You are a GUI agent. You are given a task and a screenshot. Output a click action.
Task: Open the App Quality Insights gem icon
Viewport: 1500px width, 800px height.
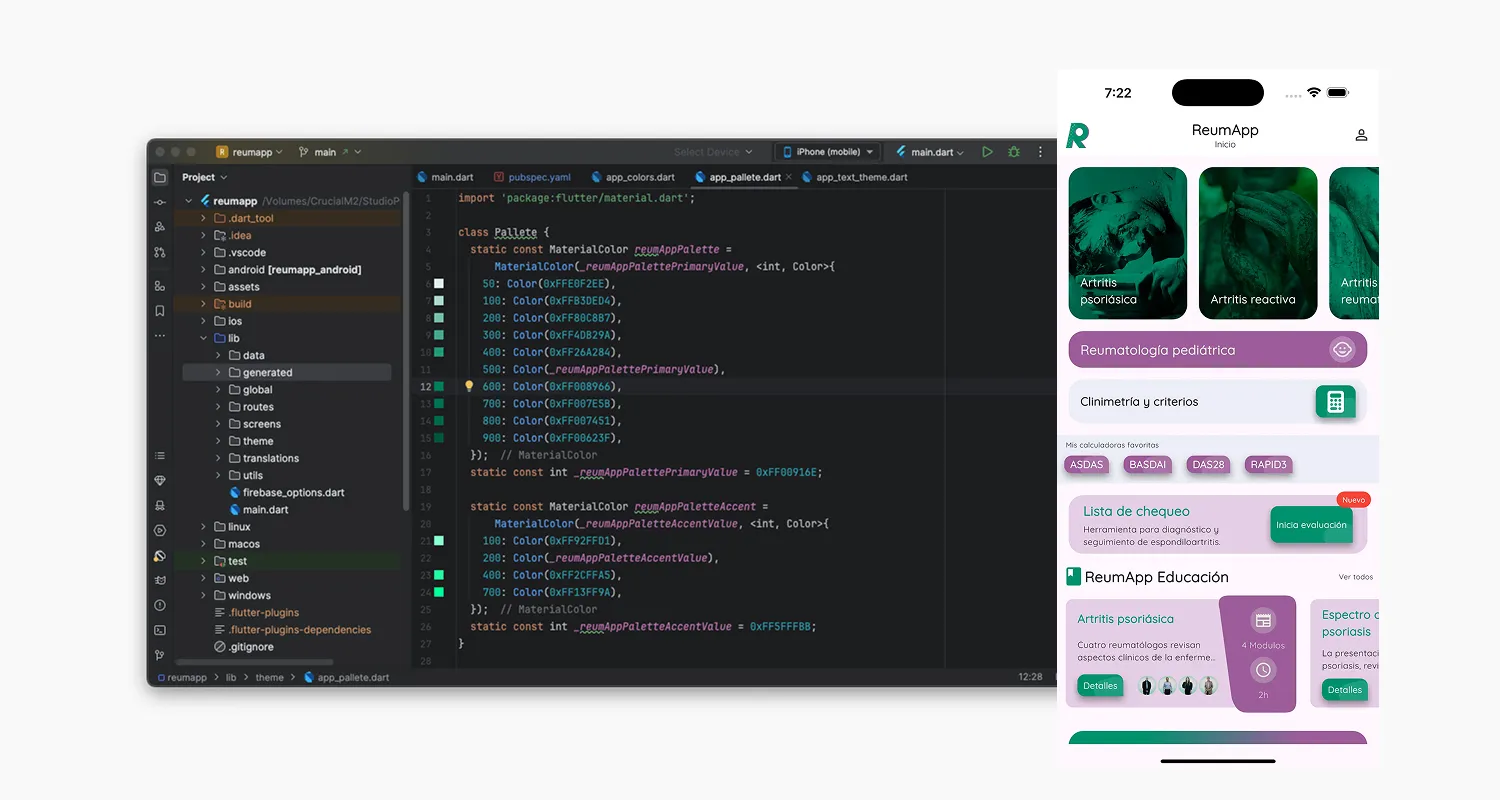pyautogui.click(x=160, y=481)
